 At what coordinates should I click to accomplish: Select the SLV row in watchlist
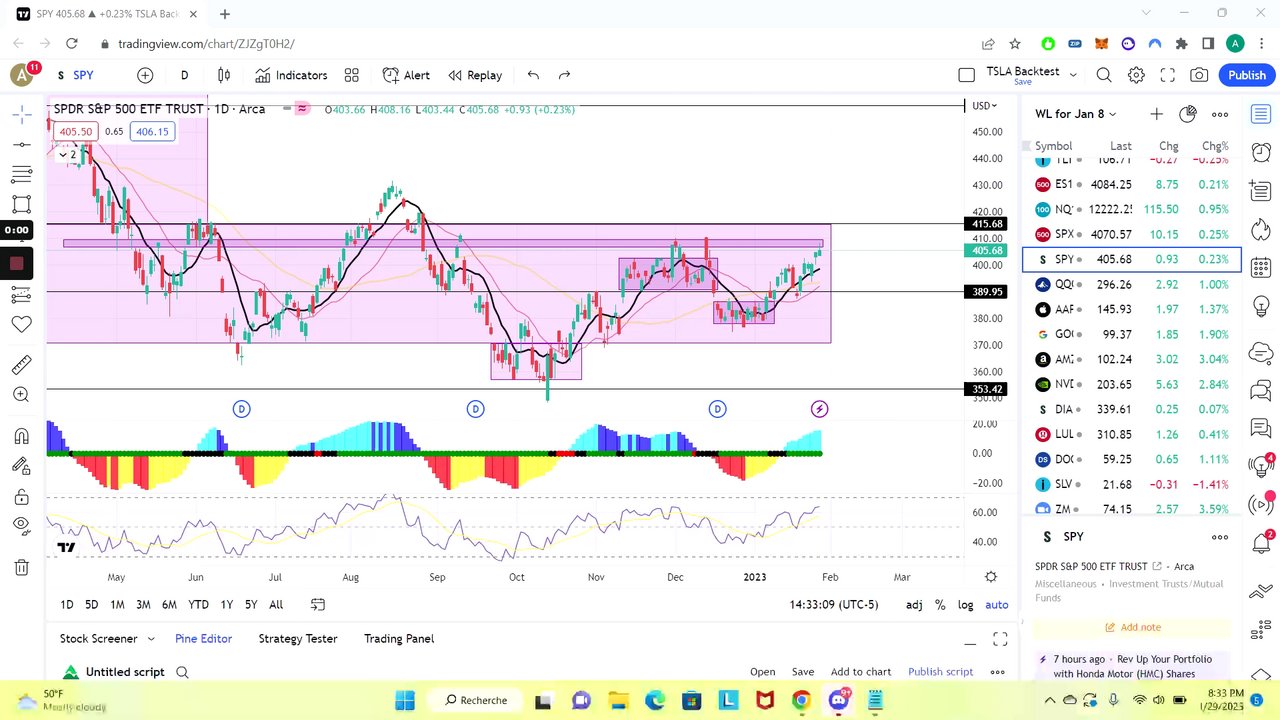click(x=1132, y=484)
